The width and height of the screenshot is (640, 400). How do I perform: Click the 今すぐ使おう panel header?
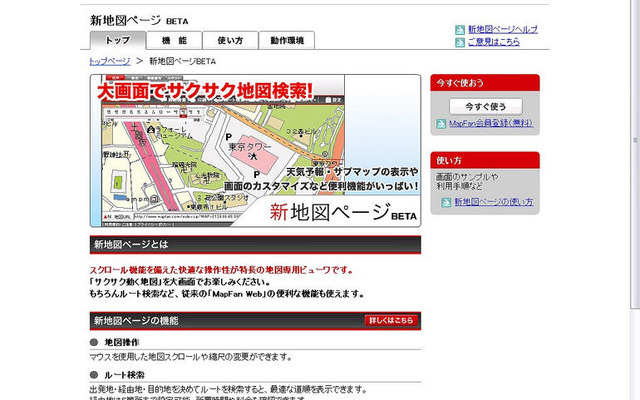[485, 83]
